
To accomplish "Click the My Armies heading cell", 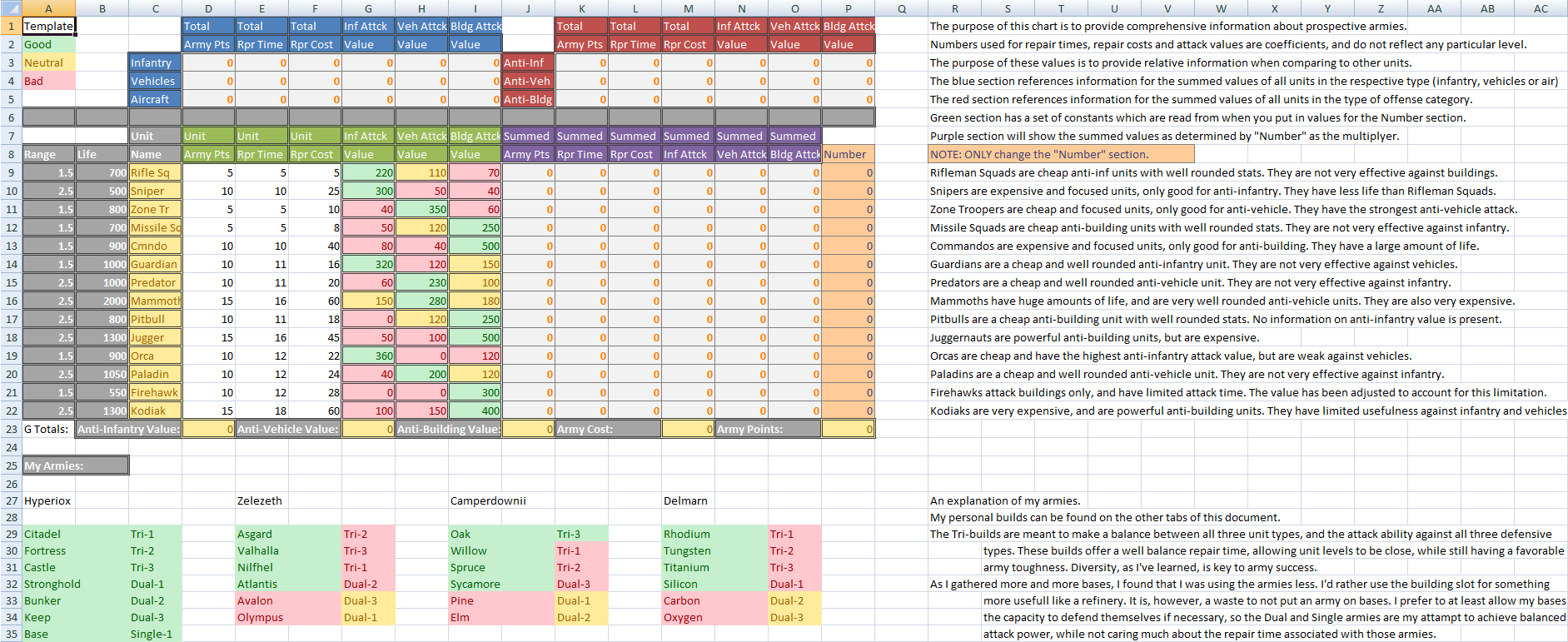I will (75, 465).
